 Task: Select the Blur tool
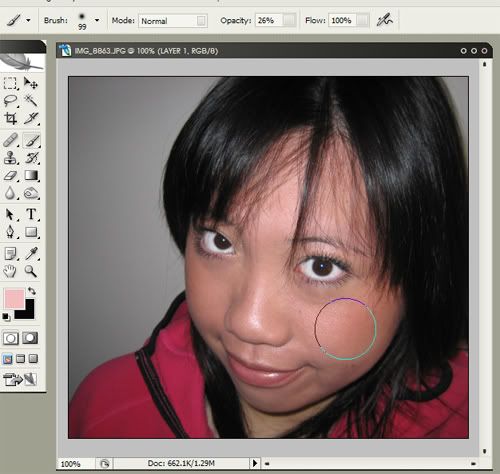(x=10, y=193)
